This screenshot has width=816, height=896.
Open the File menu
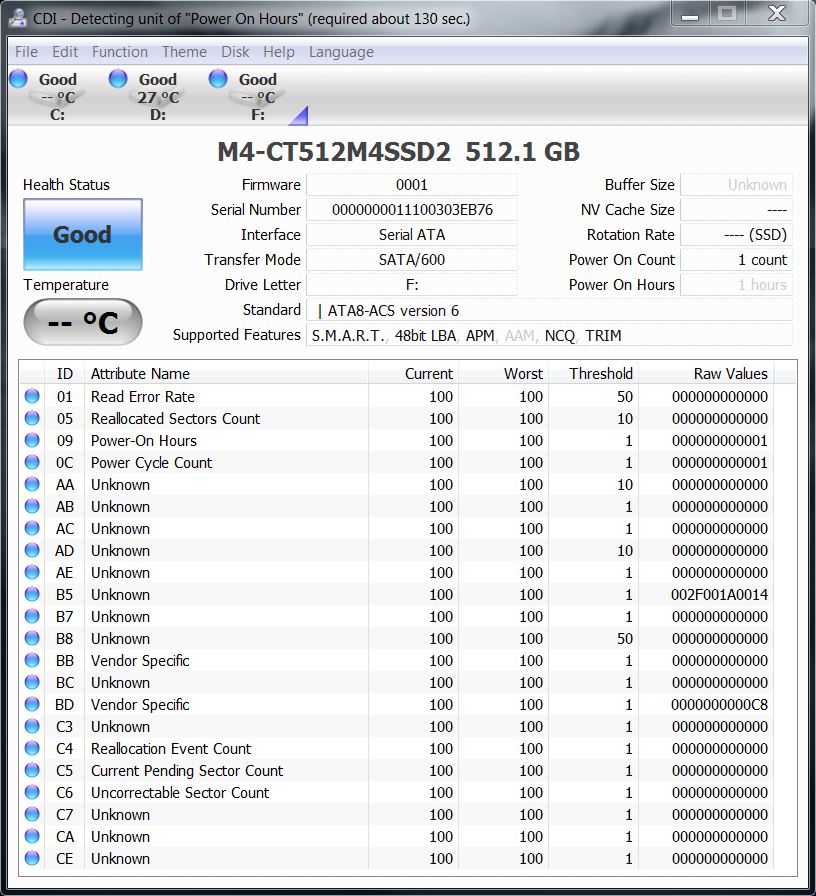pos(27,52)
